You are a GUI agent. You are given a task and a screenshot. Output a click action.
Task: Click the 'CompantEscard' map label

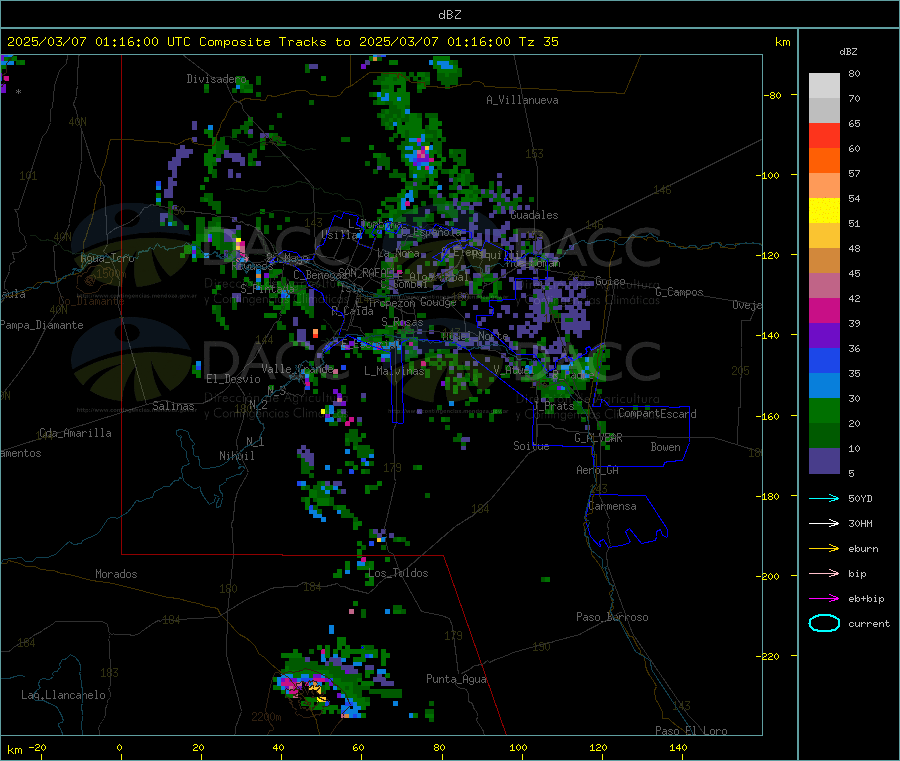click(657, 414)
